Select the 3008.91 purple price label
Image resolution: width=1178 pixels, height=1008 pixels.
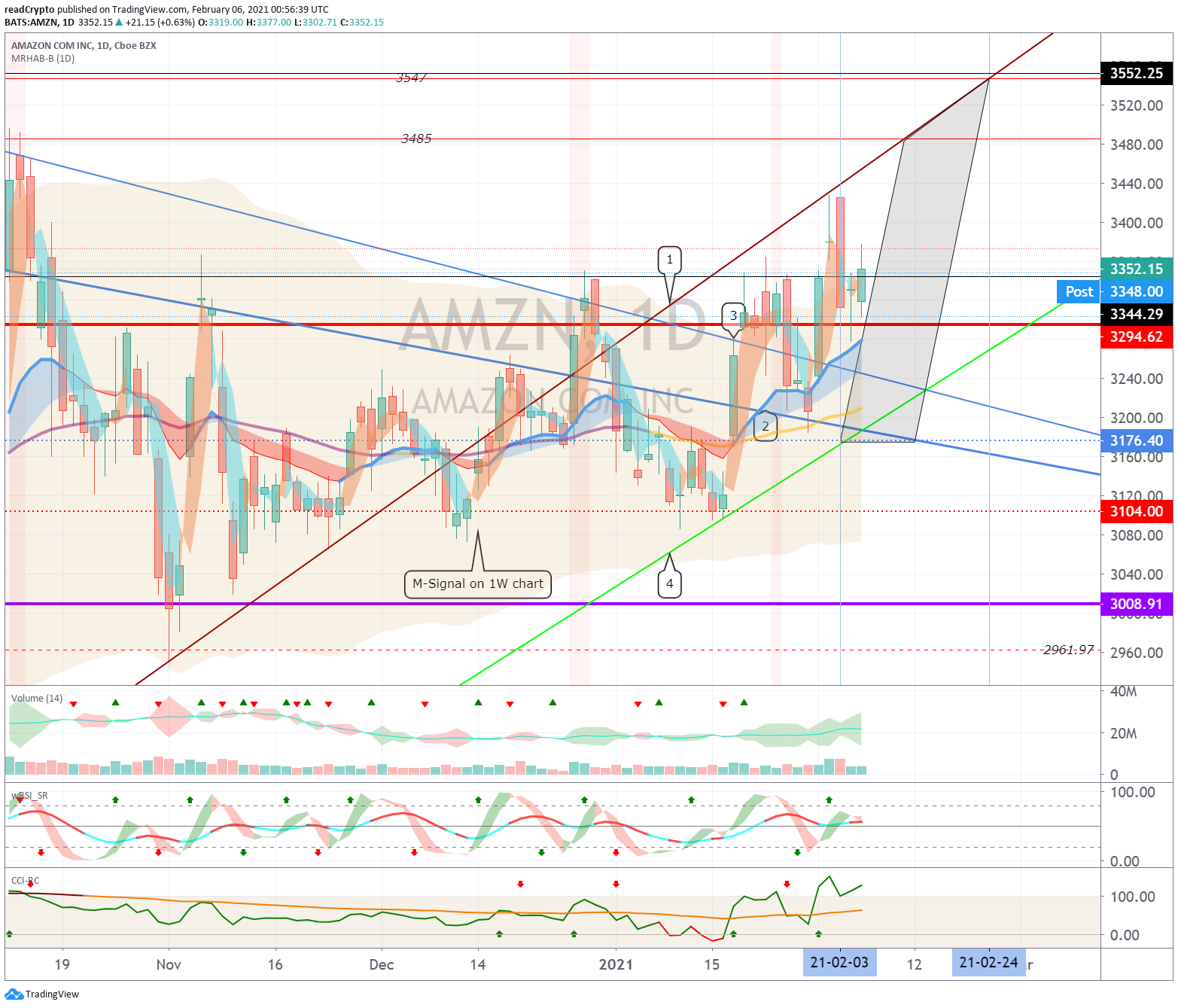1137,604
